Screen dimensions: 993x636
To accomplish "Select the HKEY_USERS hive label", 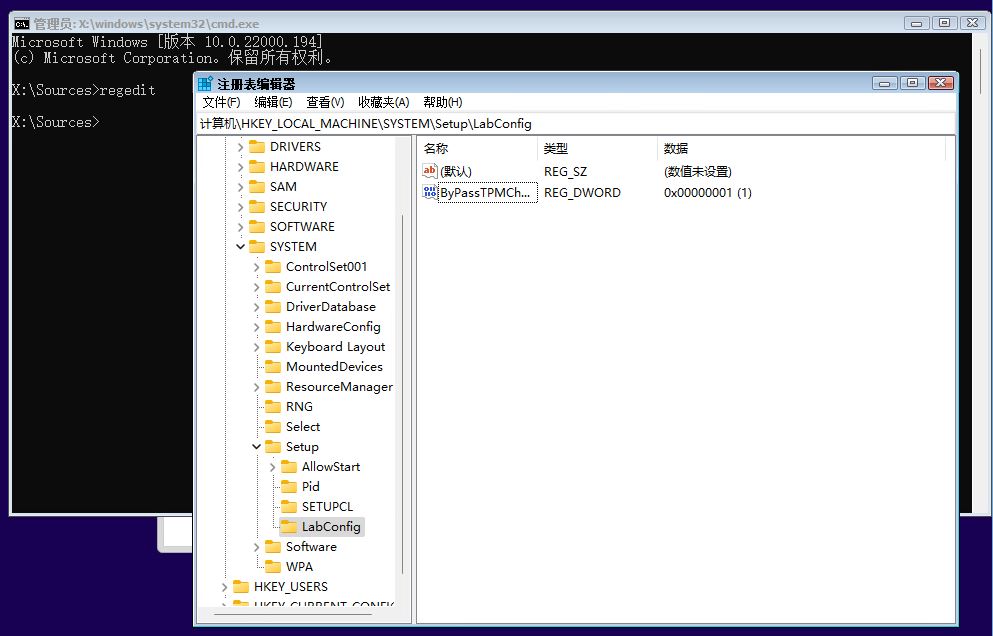I will pos(291,587).
